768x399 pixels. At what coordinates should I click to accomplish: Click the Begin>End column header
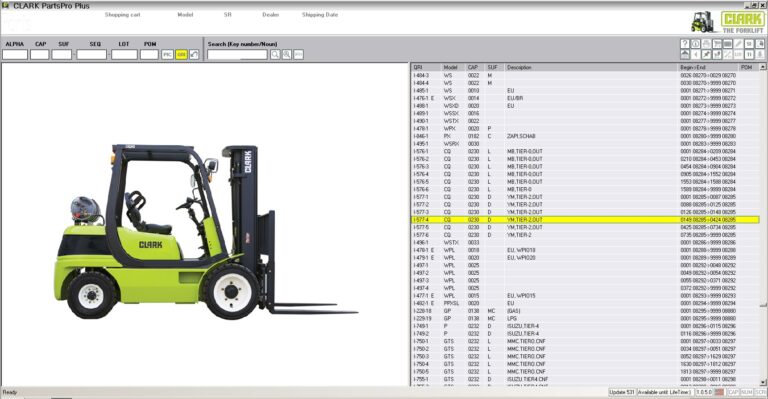tap(708, 67)
